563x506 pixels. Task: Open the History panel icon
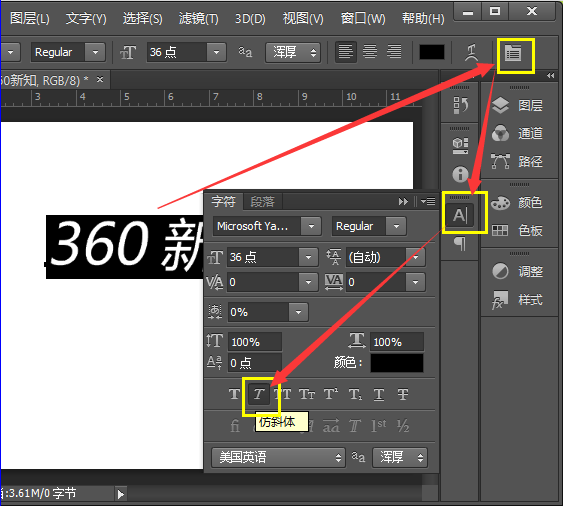(460, 105)
